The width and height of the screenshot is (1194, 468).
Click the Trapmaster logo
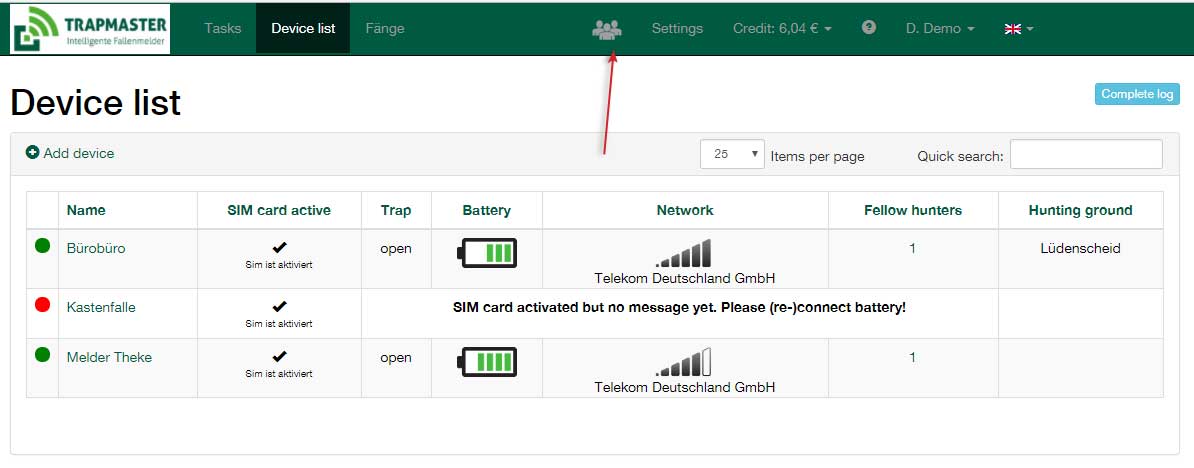pyautogui.click(x=90, y=29)
